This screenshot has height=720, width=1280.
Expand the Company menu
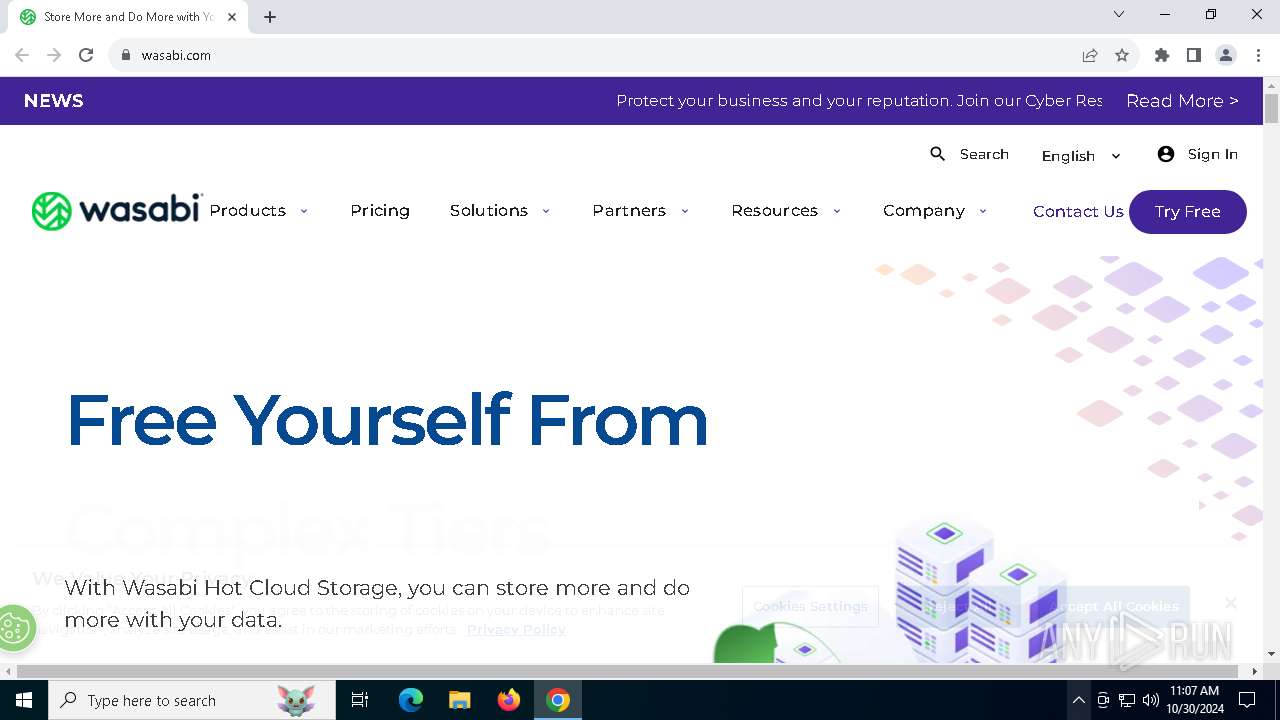pos(935,211)
